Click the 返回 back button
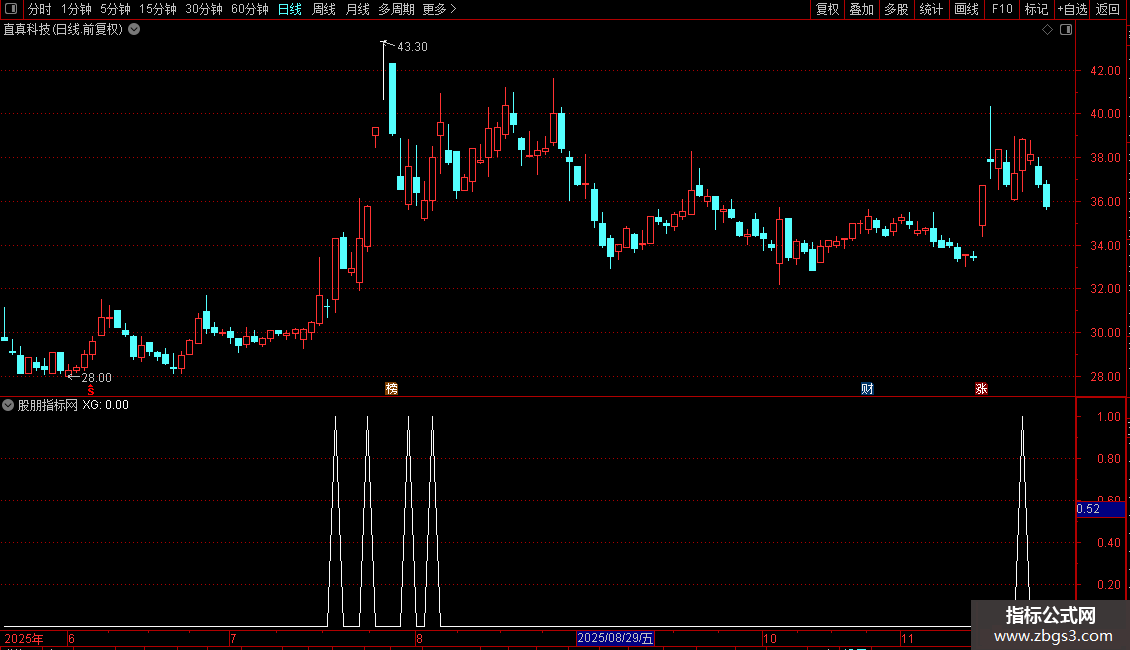The width and height of the screenshot is (1130, 650). tap(1108, 9)
